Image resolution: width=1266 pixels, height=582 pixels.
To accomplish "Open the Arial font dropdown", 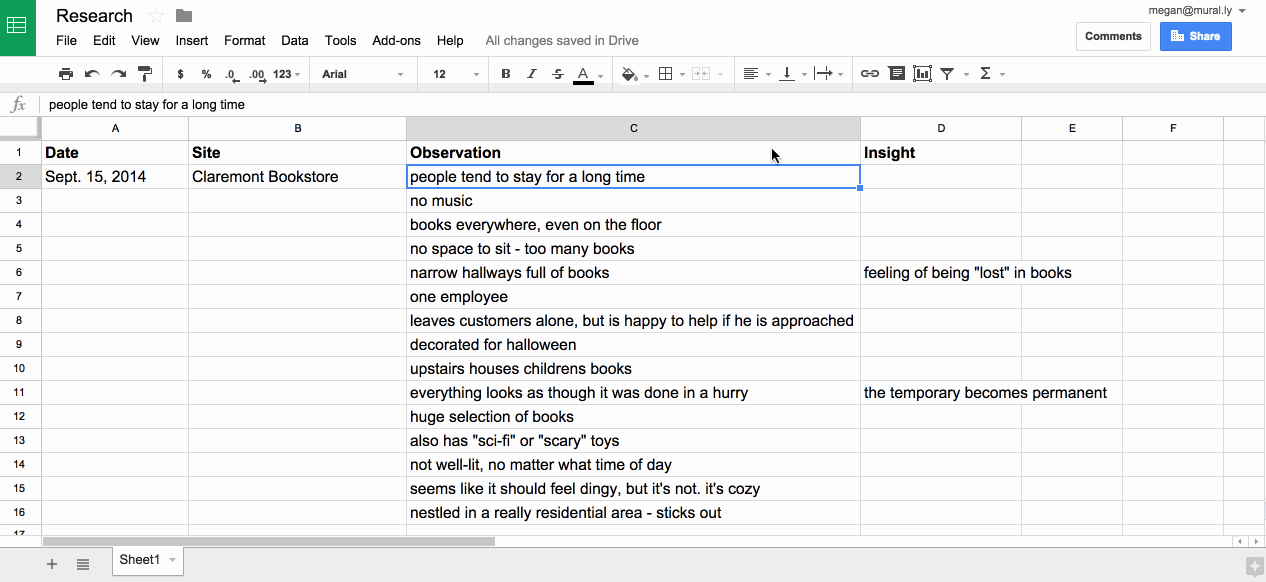I will pos(363,74).
